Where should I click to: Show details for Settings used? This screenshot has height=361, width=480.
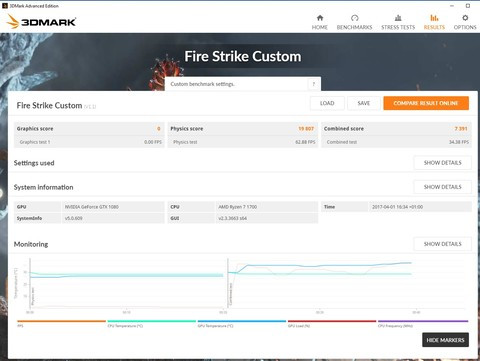[x=442, y=163]
